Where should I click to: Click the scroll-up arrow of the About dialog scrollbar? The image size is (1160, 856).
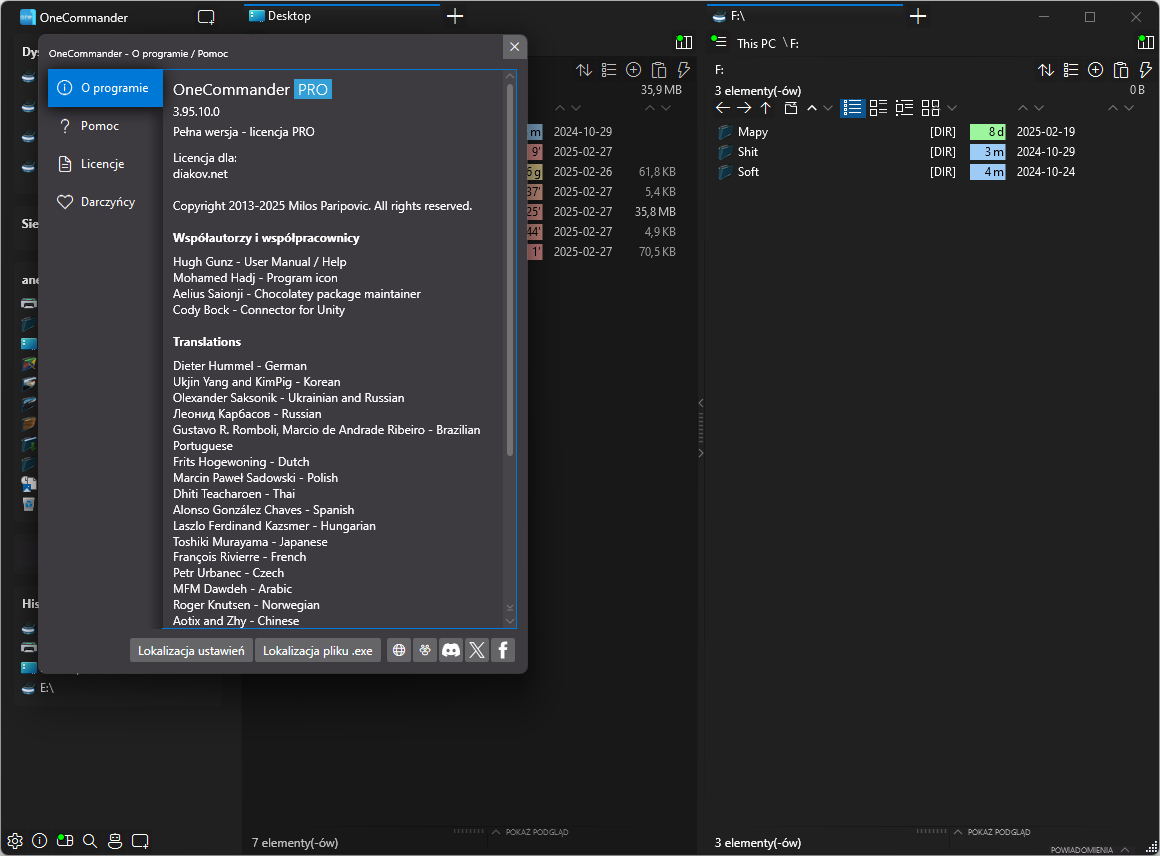tap(509, 75)
